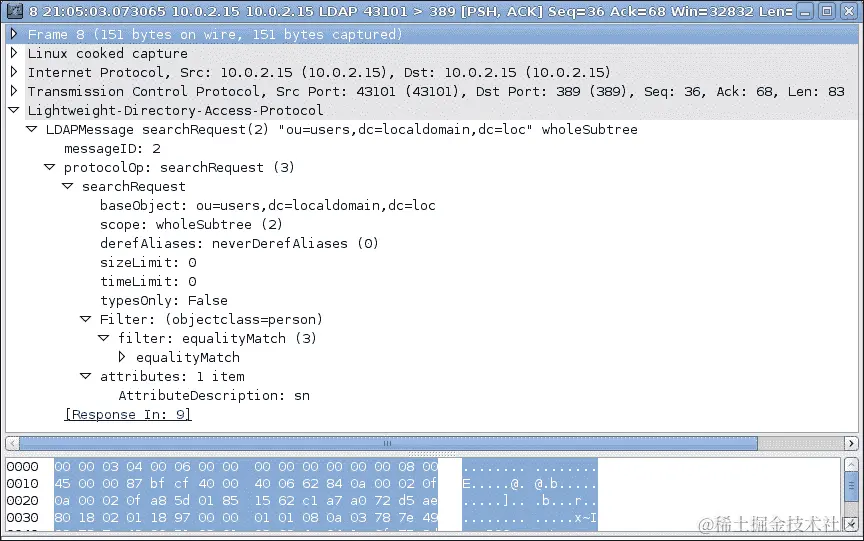
Task: Click the horizontal scrollbar left arrow
Action: [12, 443]
